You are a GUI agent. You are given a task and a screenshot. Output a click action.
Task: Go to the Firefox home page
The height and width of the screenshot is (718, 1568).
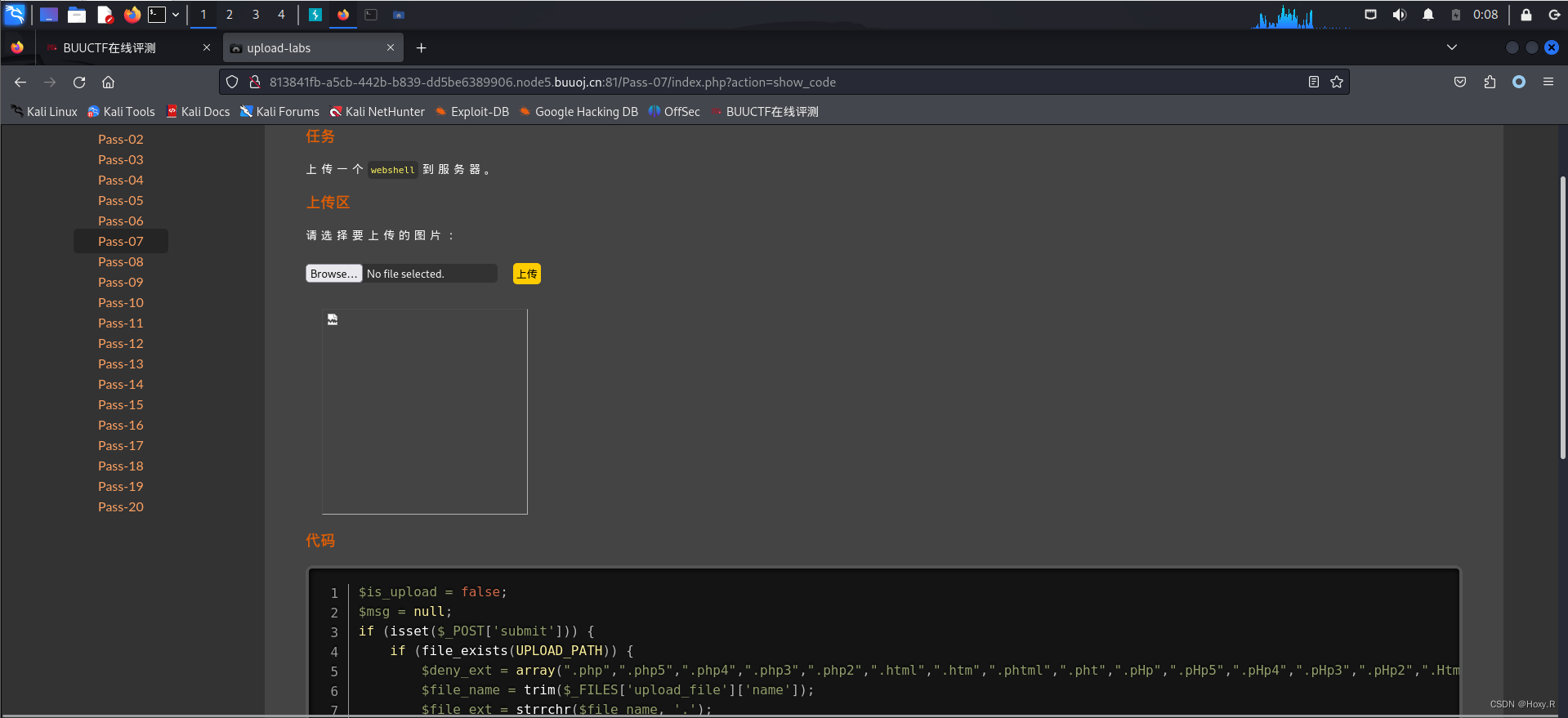[x=108, y=82]
